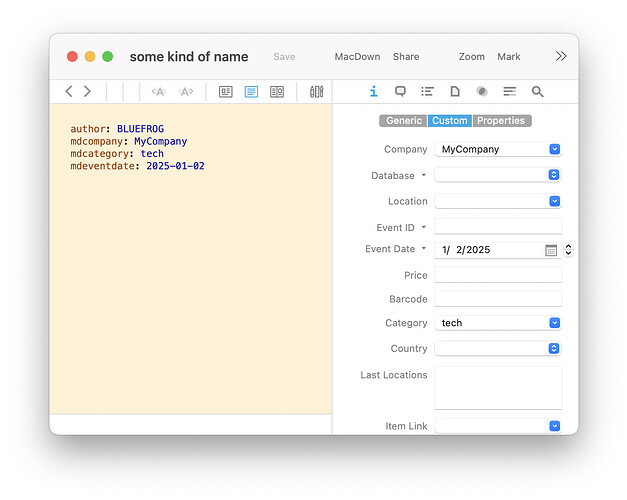627x500 pixels.
Task: Switch to the Properties tab
Action: (x=502, y=121)
